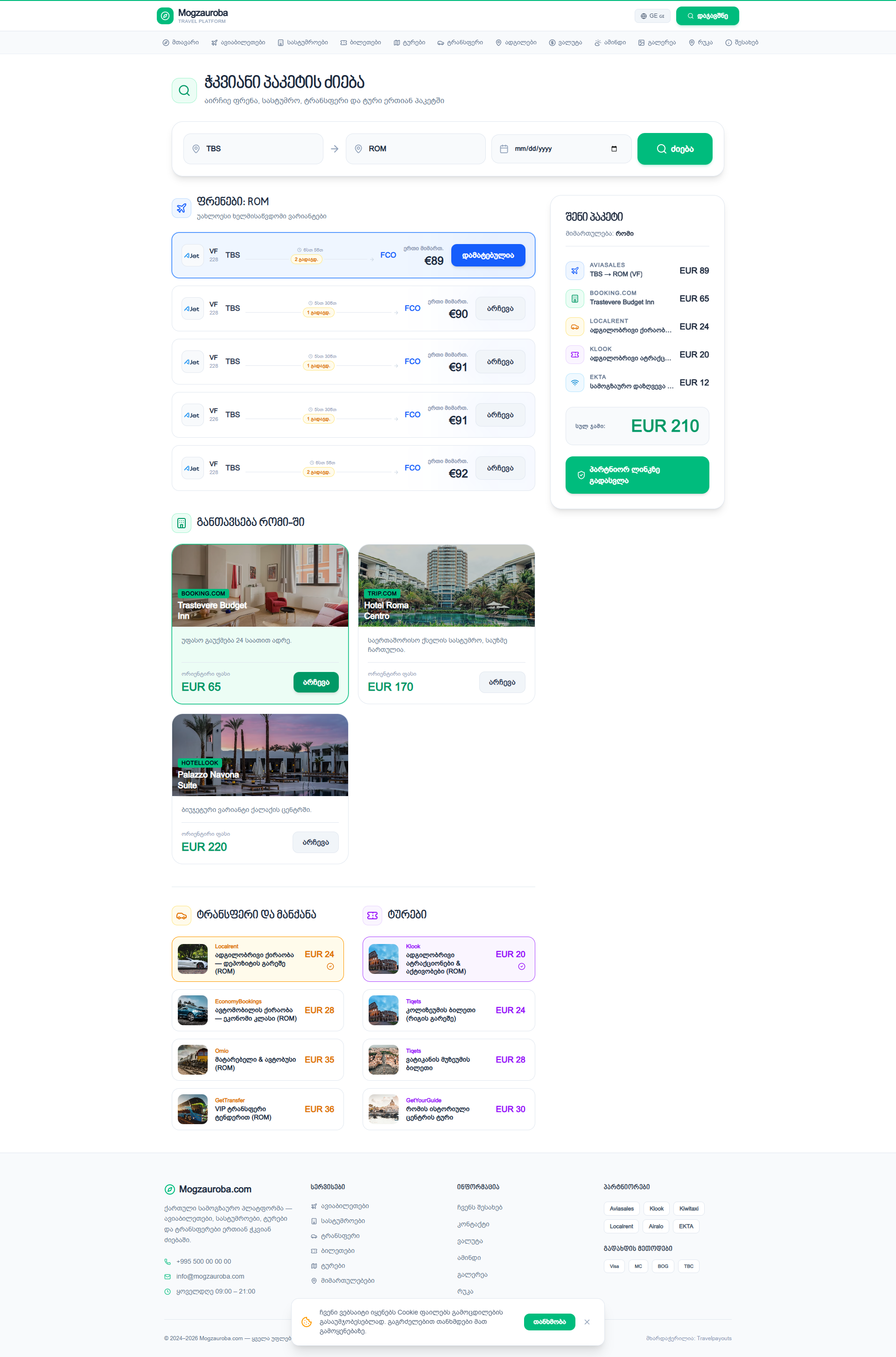Close the cookie banner with X
The height and width of the screenshot is (1357, 896).
point(587,1322)
